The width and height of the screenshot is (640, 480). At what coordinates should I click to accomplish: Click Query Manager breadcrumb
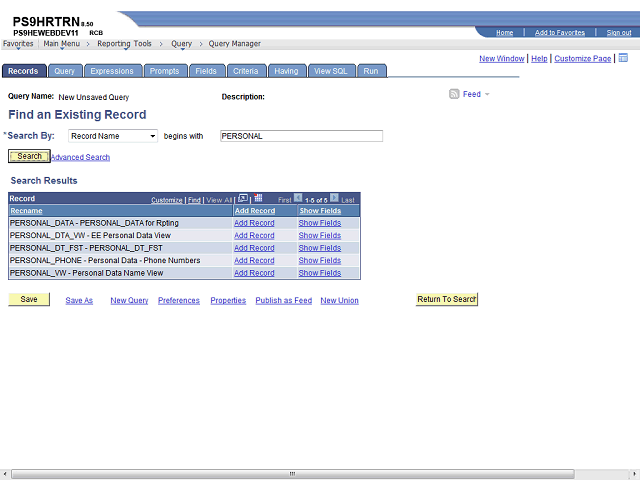tap(235, 44)
